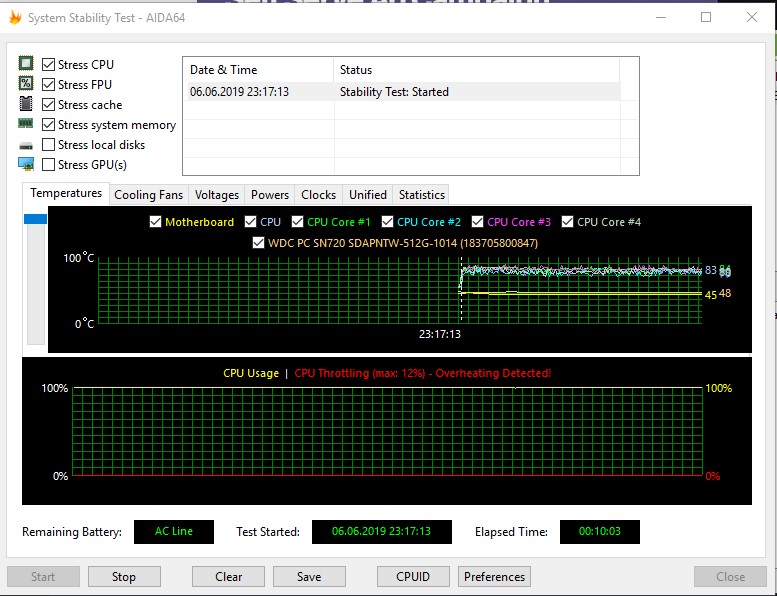Enable the Stress GPU(s) checkbox
777x596 pixels.
pos(49,165)
